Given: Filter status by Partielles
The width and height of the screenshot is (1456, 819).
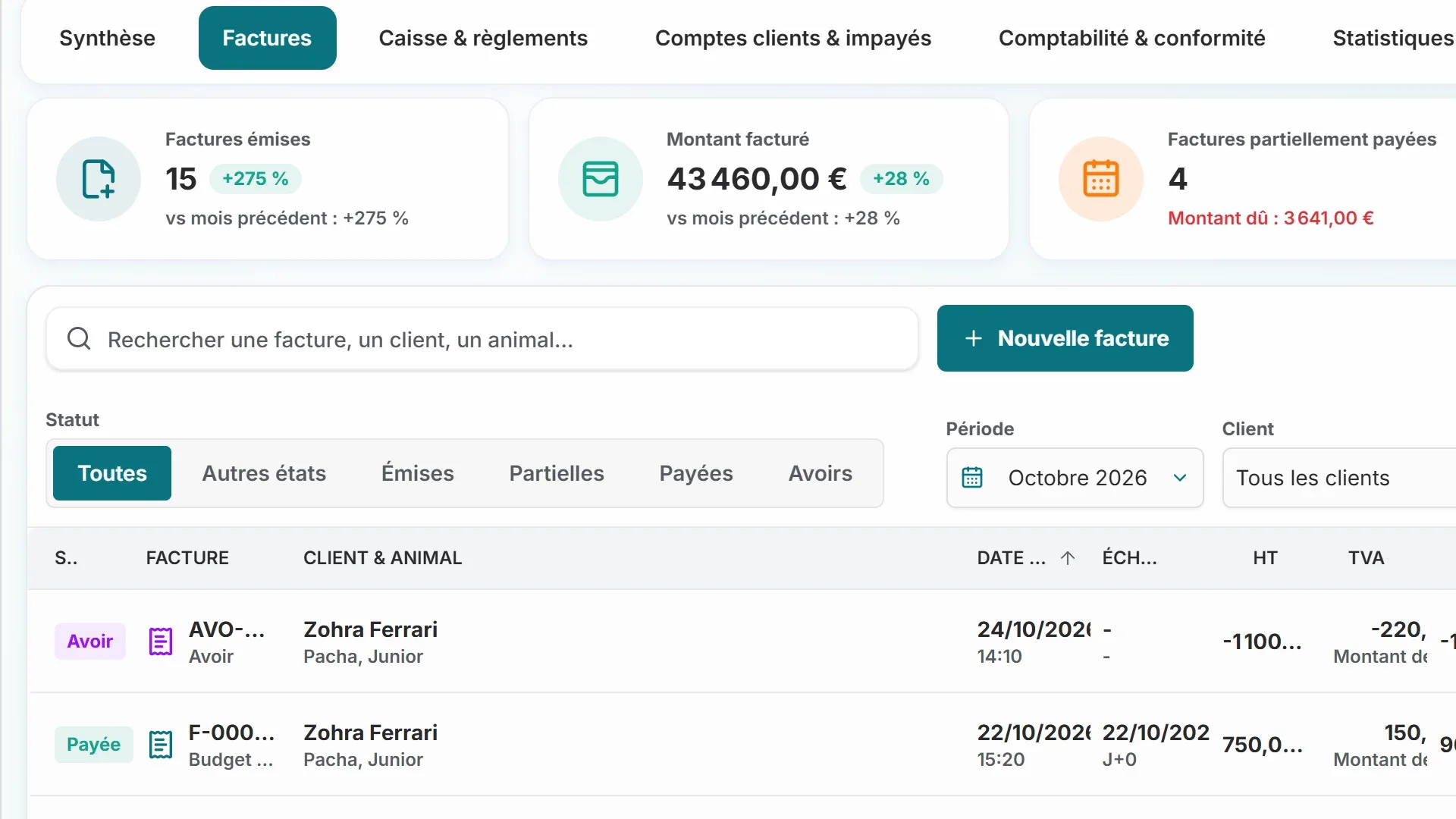Looking at the screenshot, I should [x=557, y=473].
